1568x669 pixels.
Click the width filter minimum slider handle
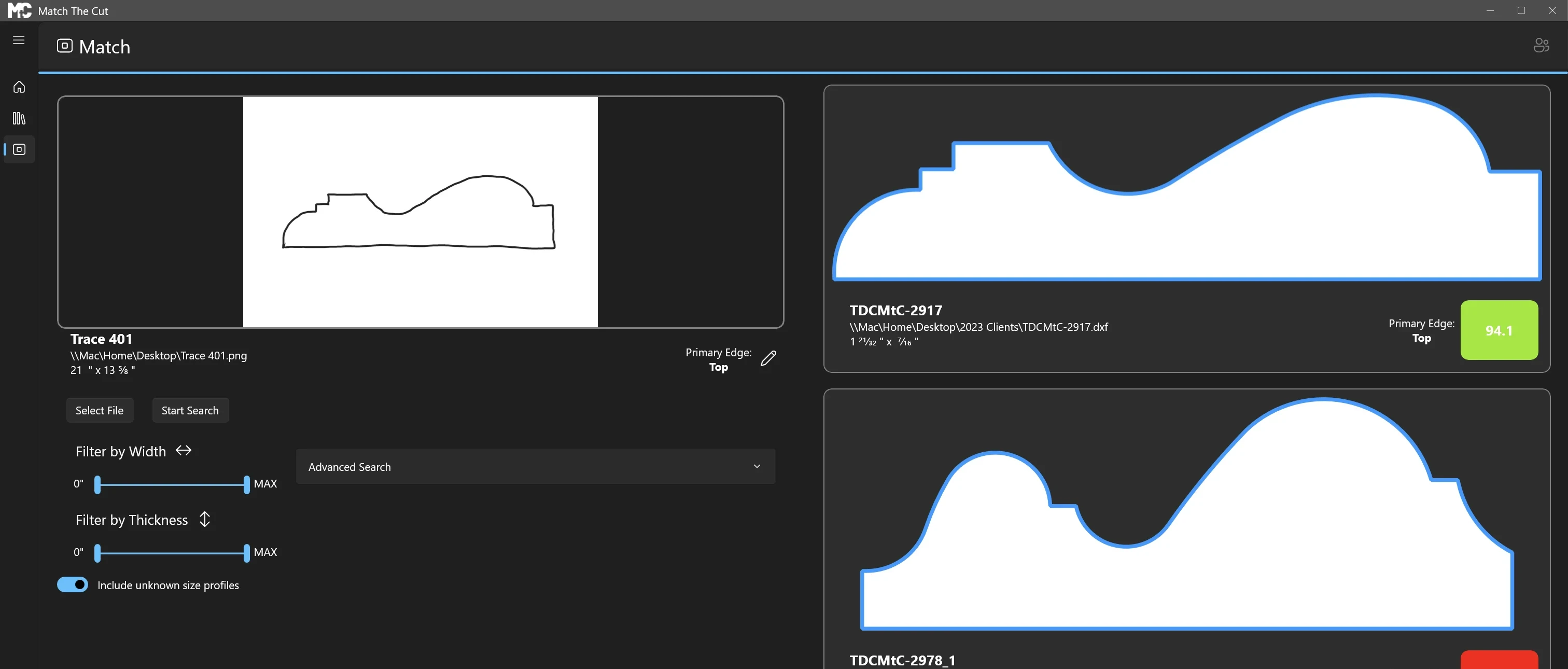click(97, 484)
